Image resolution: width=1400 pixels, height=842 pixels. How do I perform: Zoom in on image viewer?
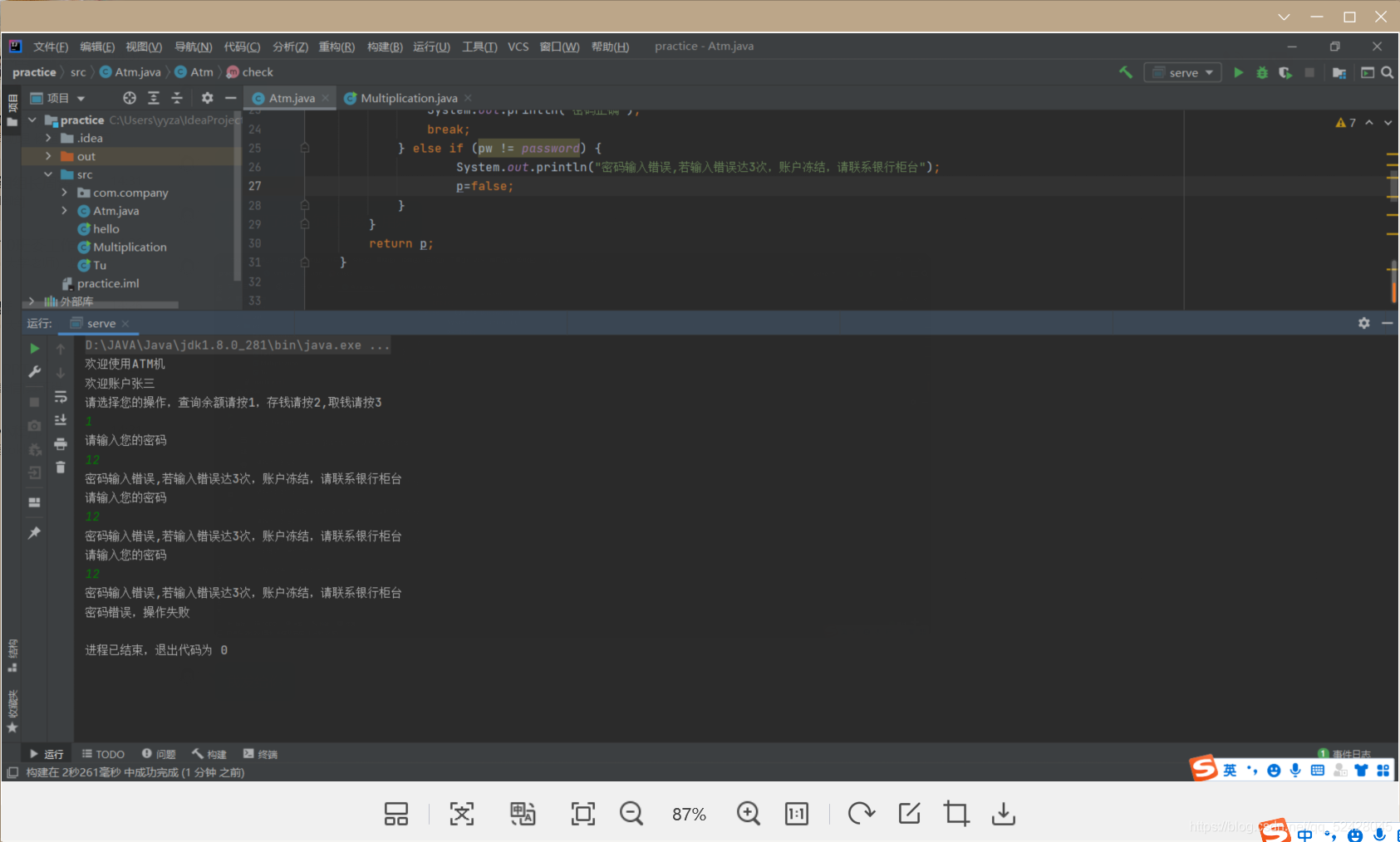click(748, 814)
